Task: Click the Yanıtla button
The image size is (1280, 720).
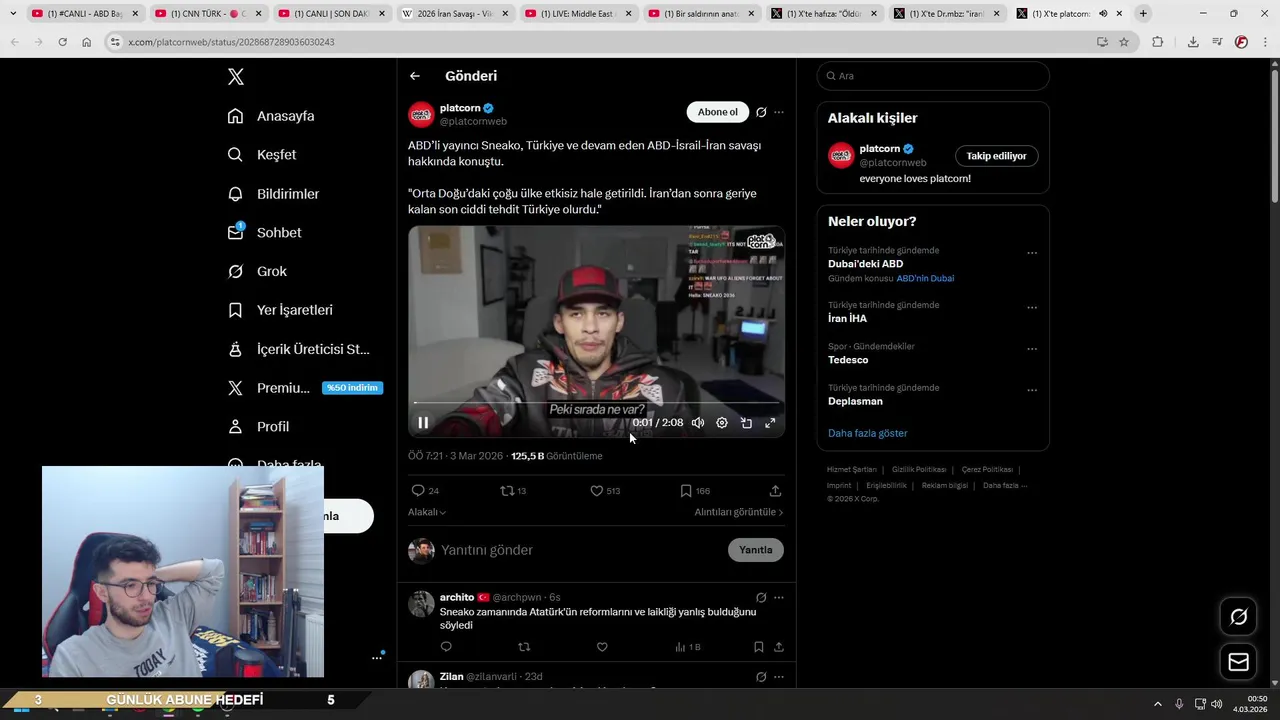Action: [756, 550]
